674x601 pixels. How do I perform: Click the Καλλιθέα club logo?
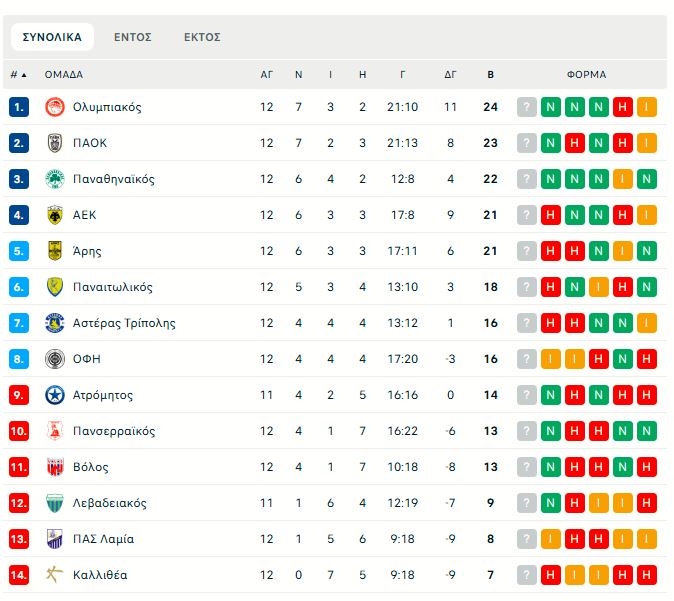[55, 575]
